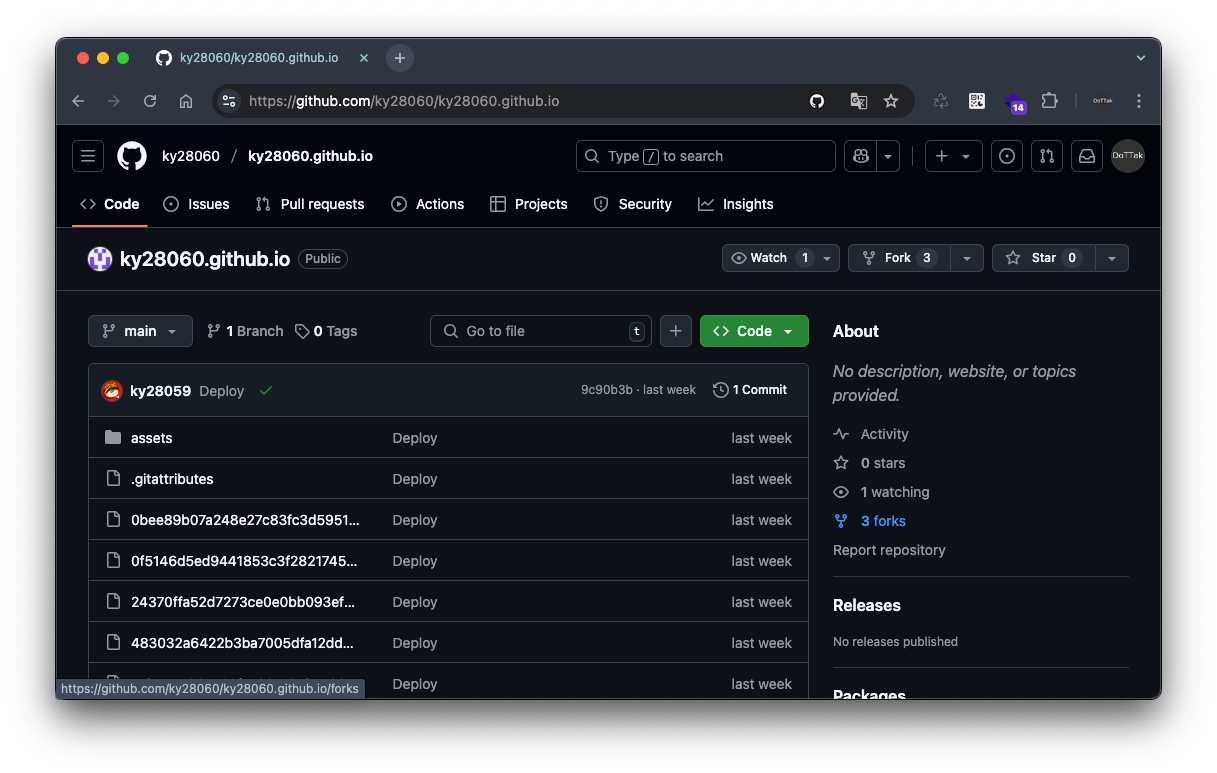Open the Projects tab
1217x773 pixels.
click(x=529, y=204)
